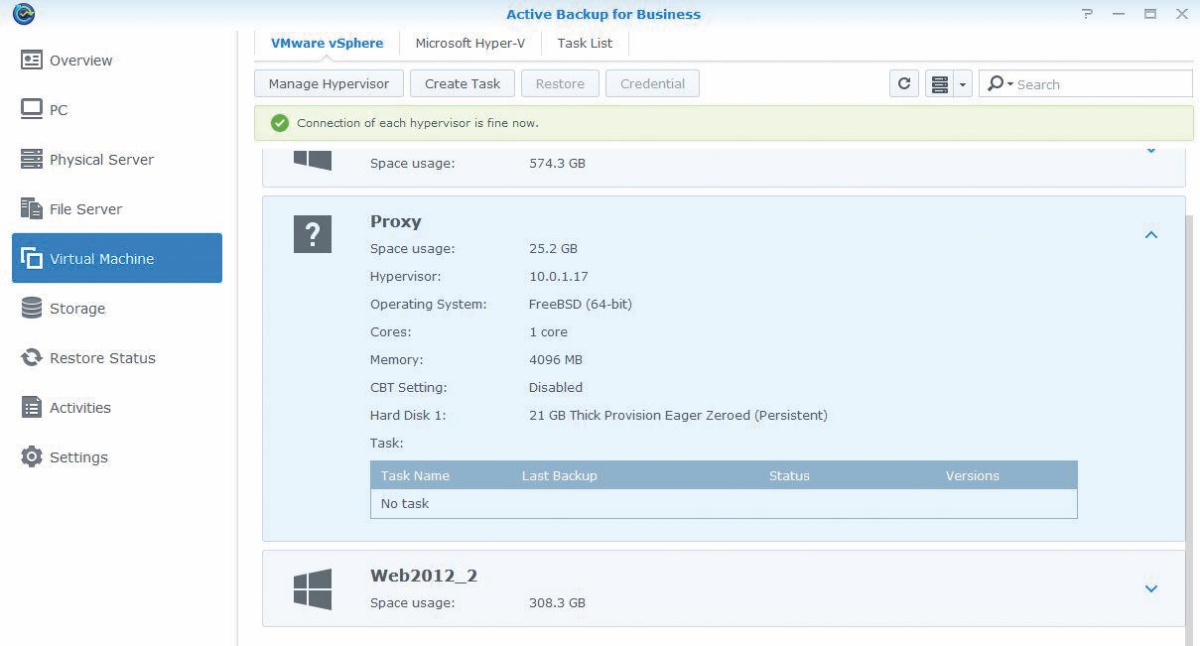
Task: Maximize the Active Backup window
Action: (1150, 14)
